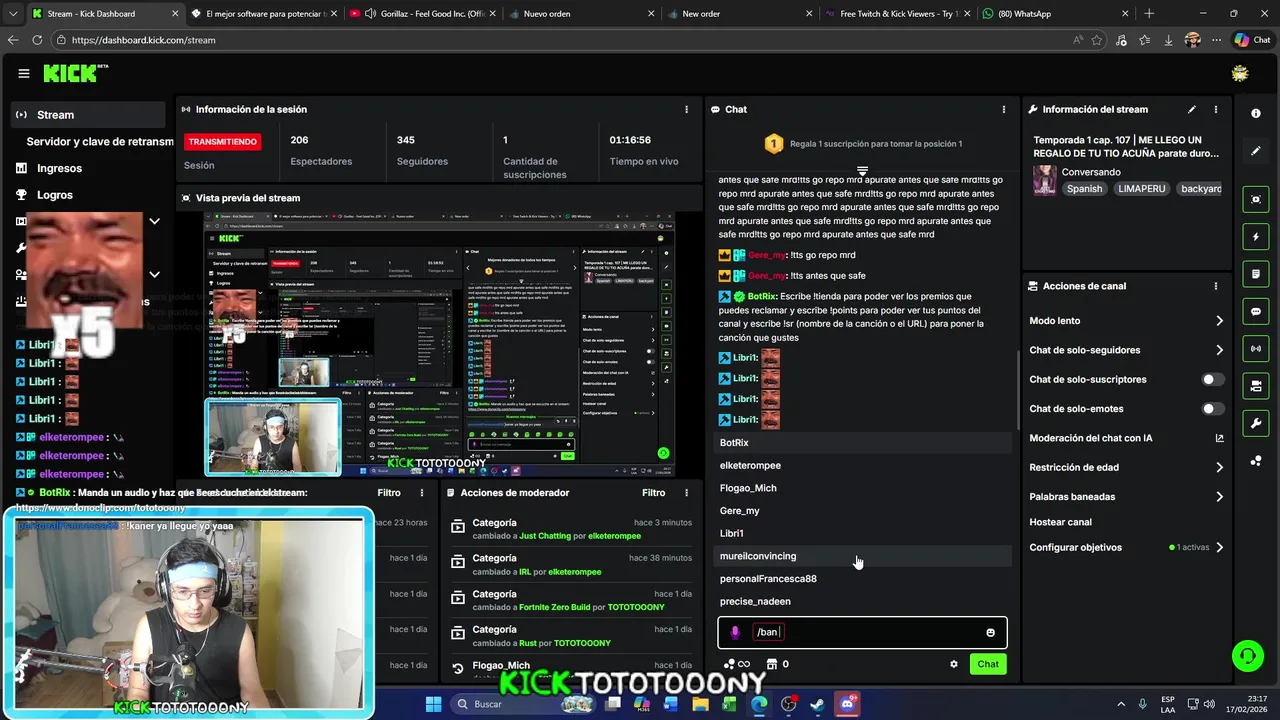Screen dimensions: 1280x720
Task: Click the camera icon in the right toolbar
Action: (x=1256, y=386)
